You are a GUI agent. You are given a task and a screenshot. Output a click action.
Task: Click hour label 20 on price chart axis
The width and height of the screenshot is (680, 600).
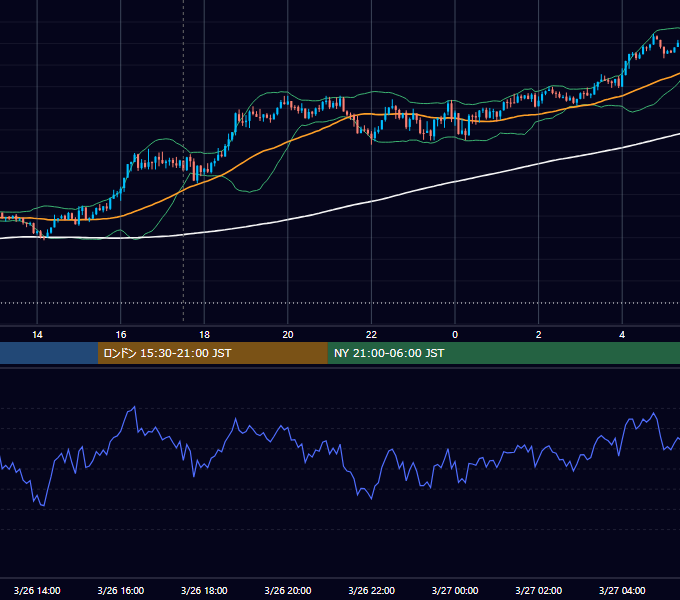[x=288, y=335]
